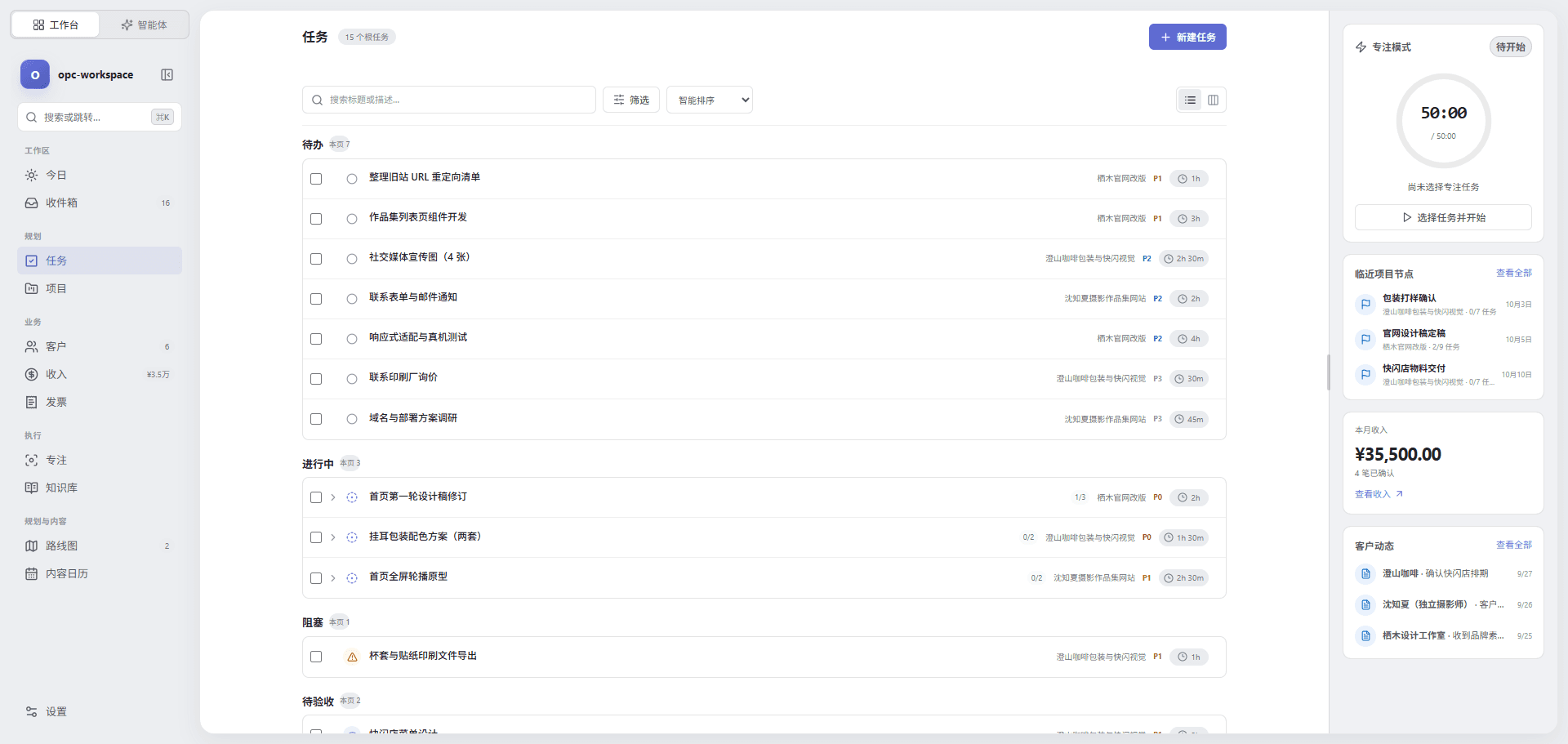Check the box for 响应式适配与真机测试

point(316,339)
